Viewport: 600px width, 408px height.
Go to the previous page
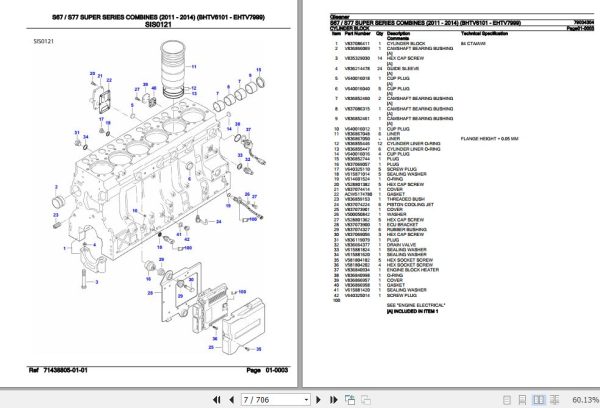click(231, 400)
